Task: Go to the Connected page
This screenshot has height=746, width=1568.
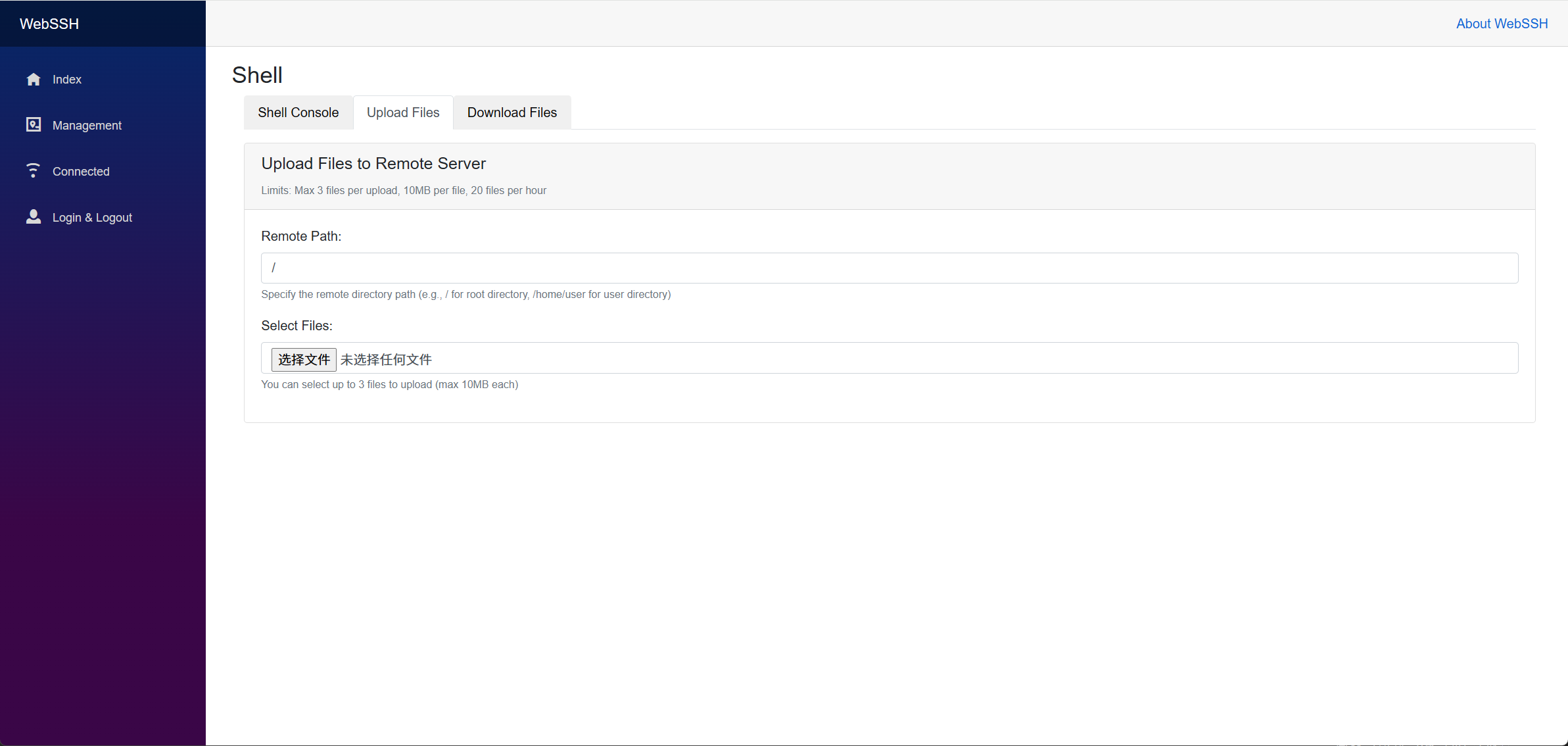Action: coord(81,172)
